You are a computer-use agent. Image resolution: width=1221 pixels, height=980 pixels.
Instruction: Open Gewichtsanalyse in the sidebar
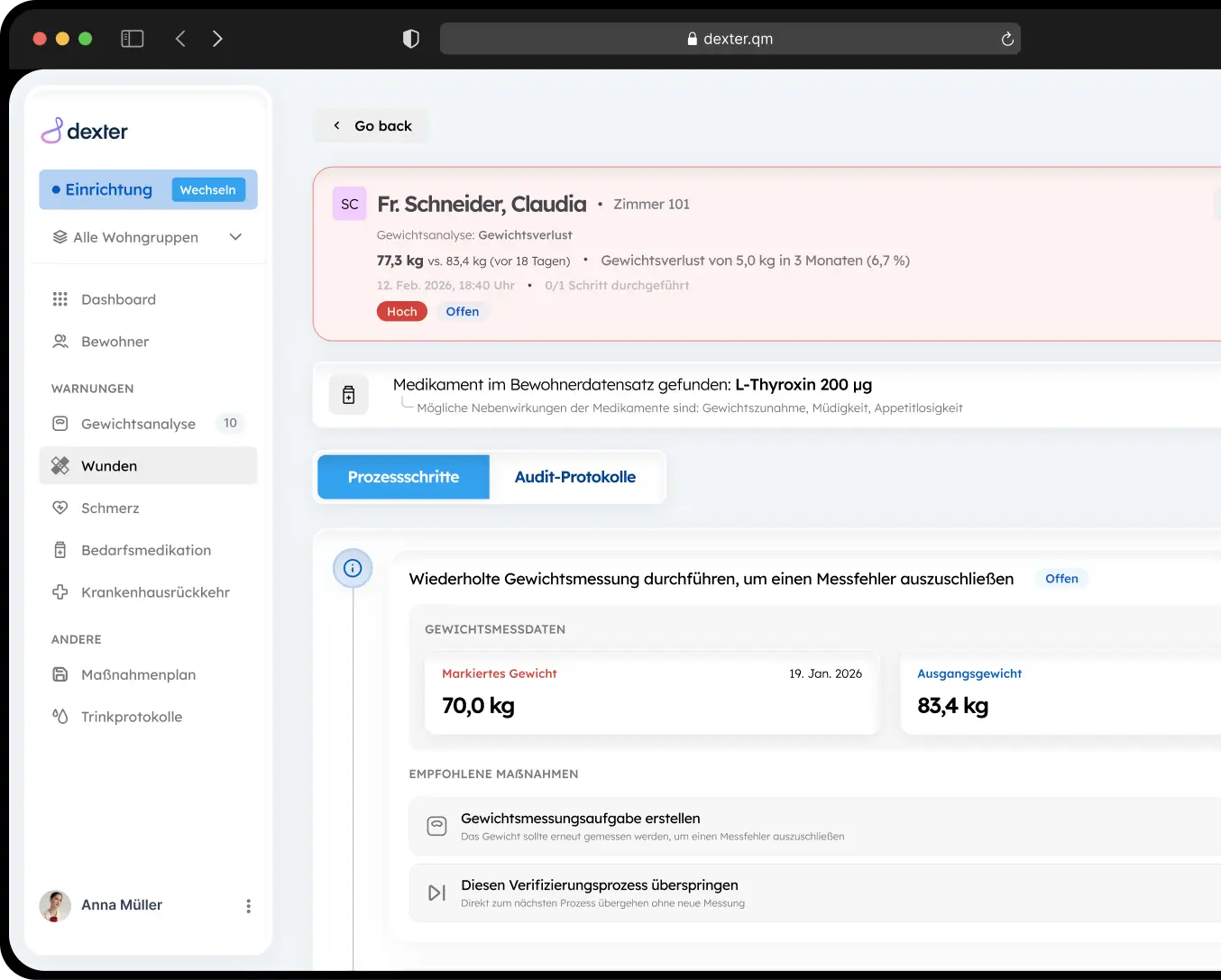148,424
